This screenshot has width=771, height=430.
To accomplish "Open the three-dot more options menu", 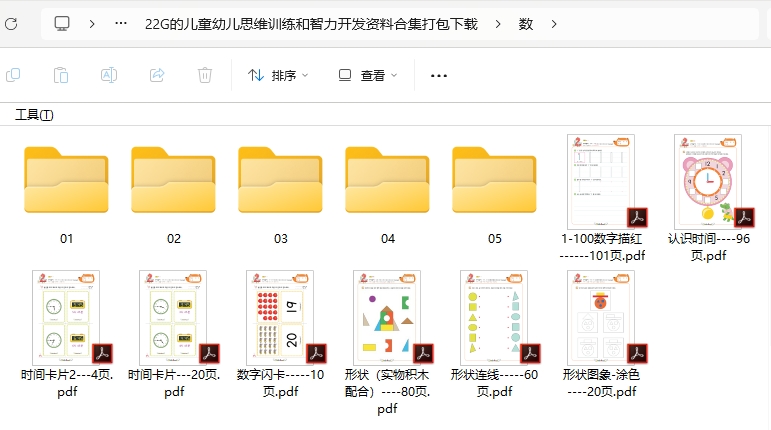I will 438,75.
